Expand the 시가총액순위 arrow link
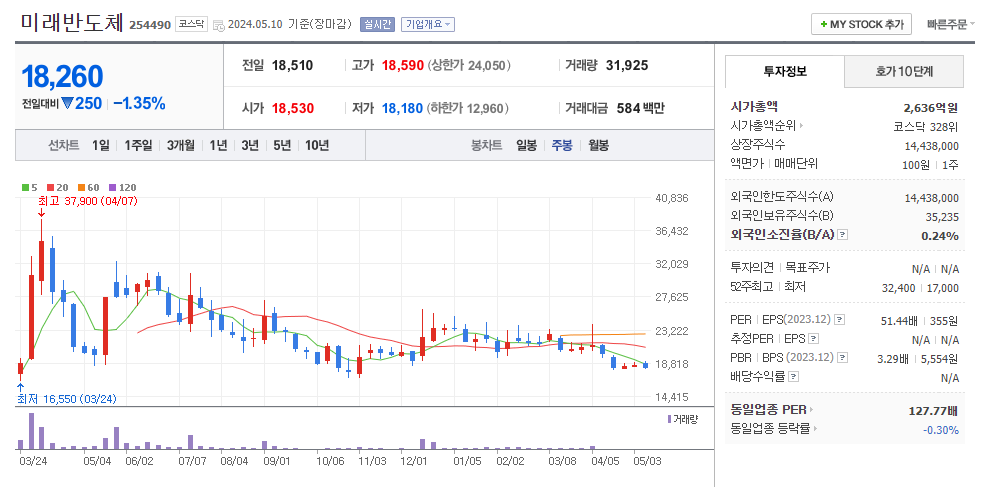This screenshot has height=487, width=989. [x=802, y=126]
